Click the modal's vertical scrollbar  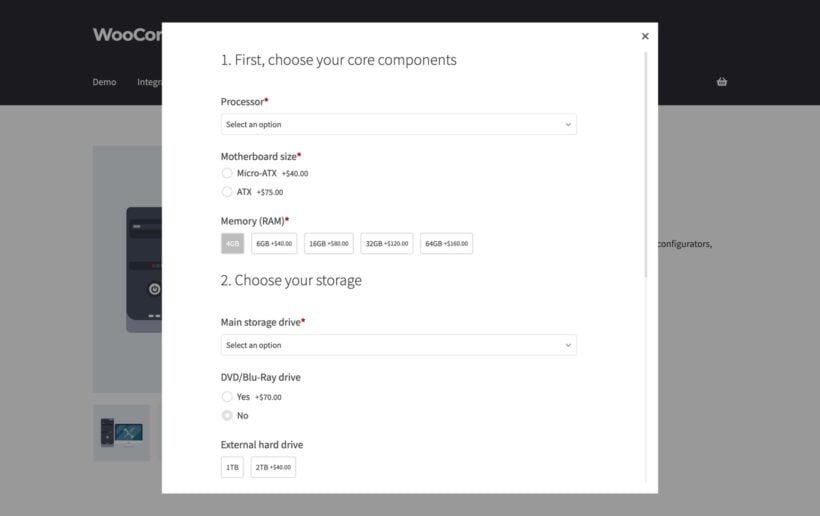tap(646, 165)
